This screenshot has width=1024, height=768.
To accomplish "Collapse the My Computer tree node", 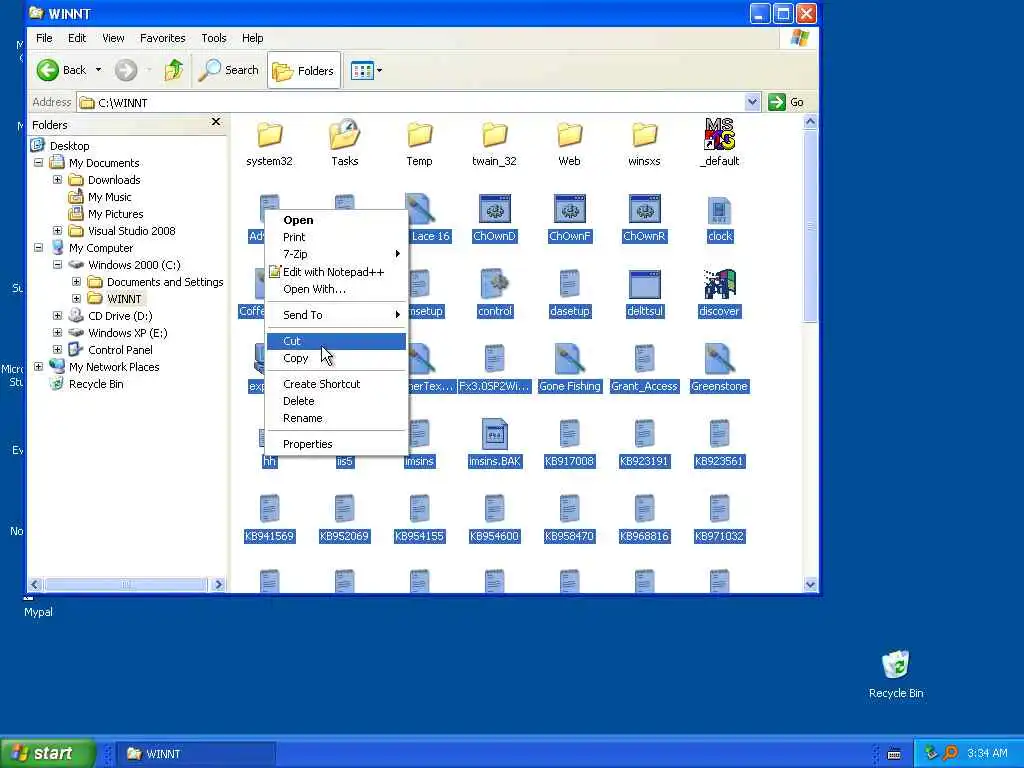I will click(39, 248).
